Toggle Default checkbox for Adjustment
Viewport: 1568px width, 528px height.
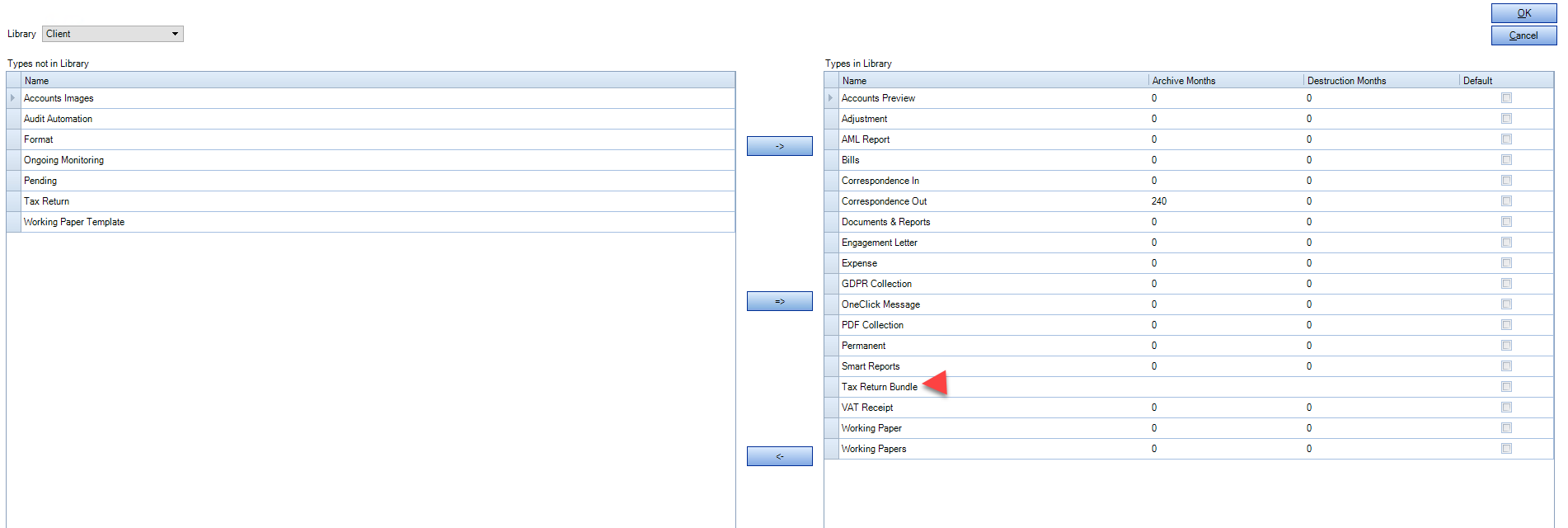1506,119
